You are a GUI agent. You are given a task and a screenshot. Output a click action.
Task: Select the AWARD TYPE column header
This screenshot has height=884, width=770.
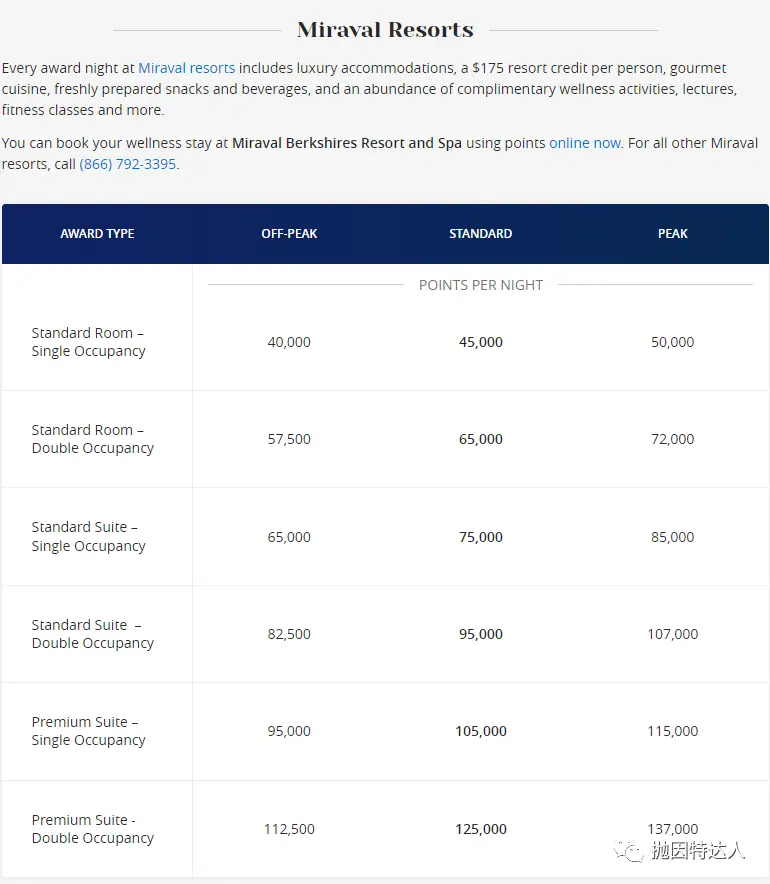(x=98, y=233)
